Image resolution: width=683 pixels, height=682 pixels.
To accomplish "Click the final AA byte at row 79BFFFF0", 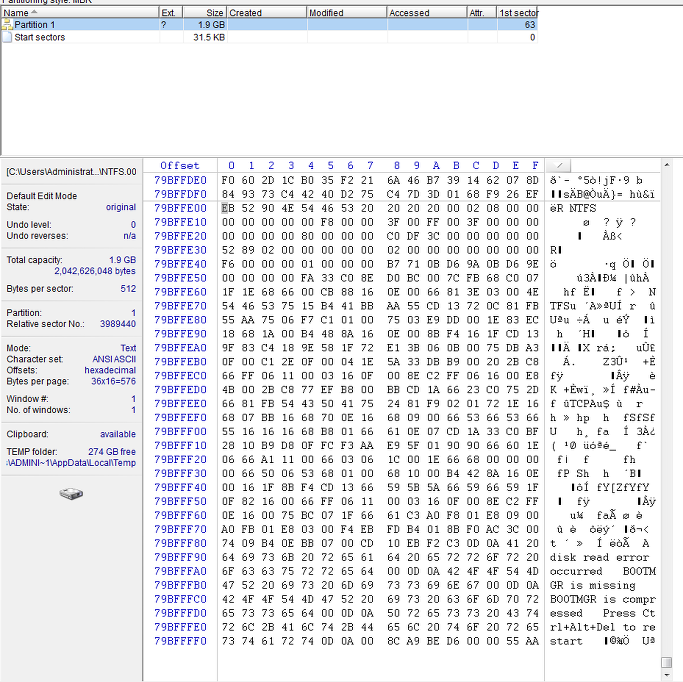I will [x=532, y=641].
